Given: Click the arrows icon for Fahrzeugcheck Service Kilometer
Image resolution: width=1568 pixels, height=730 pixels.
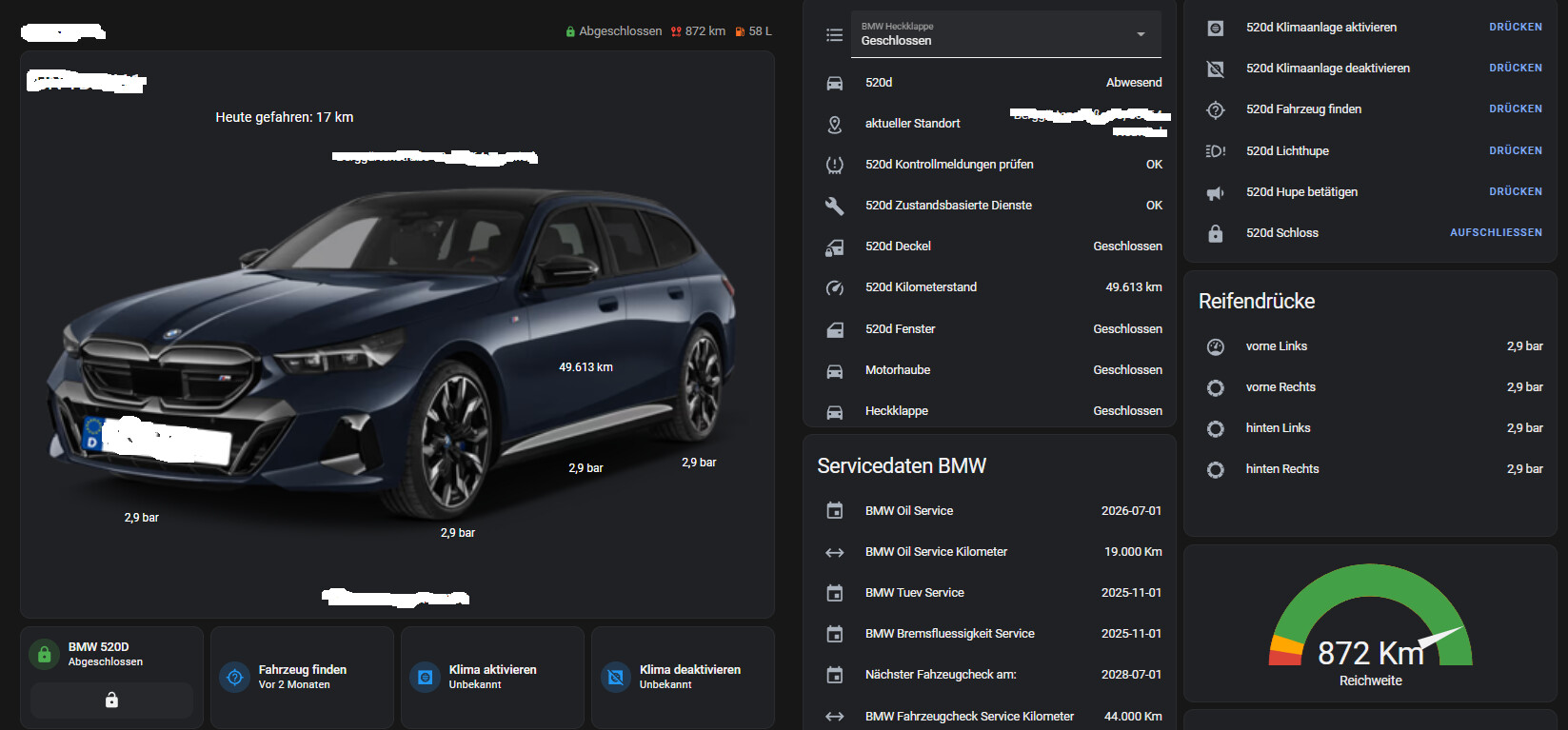Looking at the screenshot, I should point(834,717).
